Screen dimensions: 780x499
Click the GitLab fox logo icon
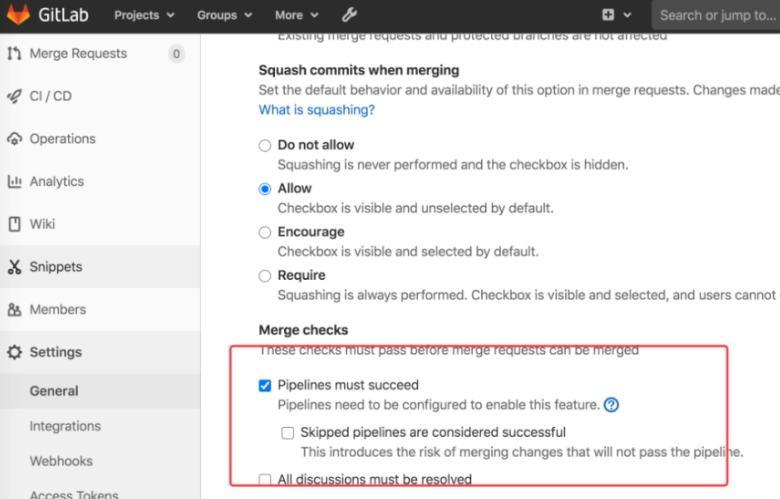[x=19, y=15]
